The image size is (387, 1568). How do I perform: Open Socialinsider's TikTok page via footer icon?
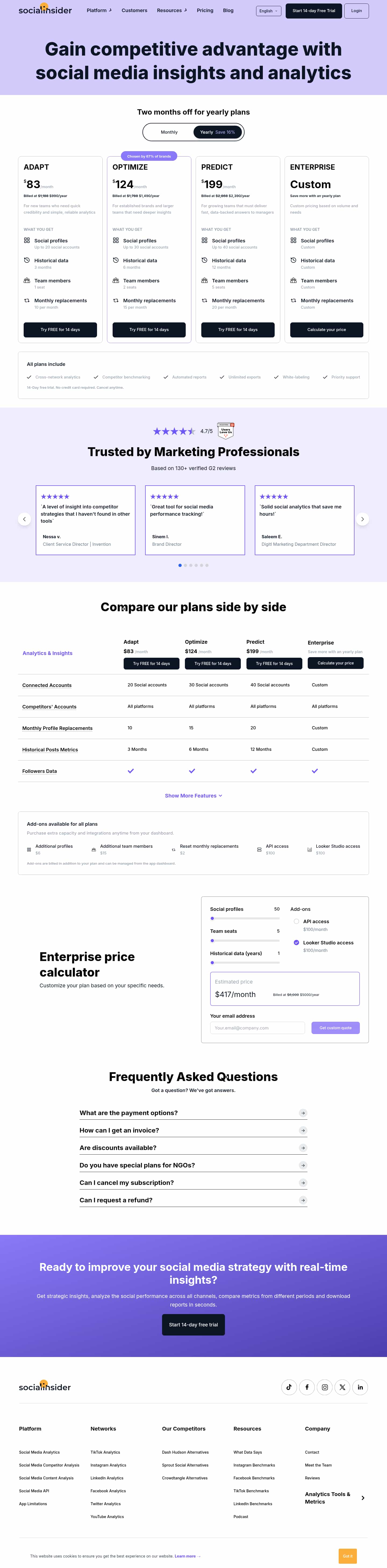(289, 1387)
